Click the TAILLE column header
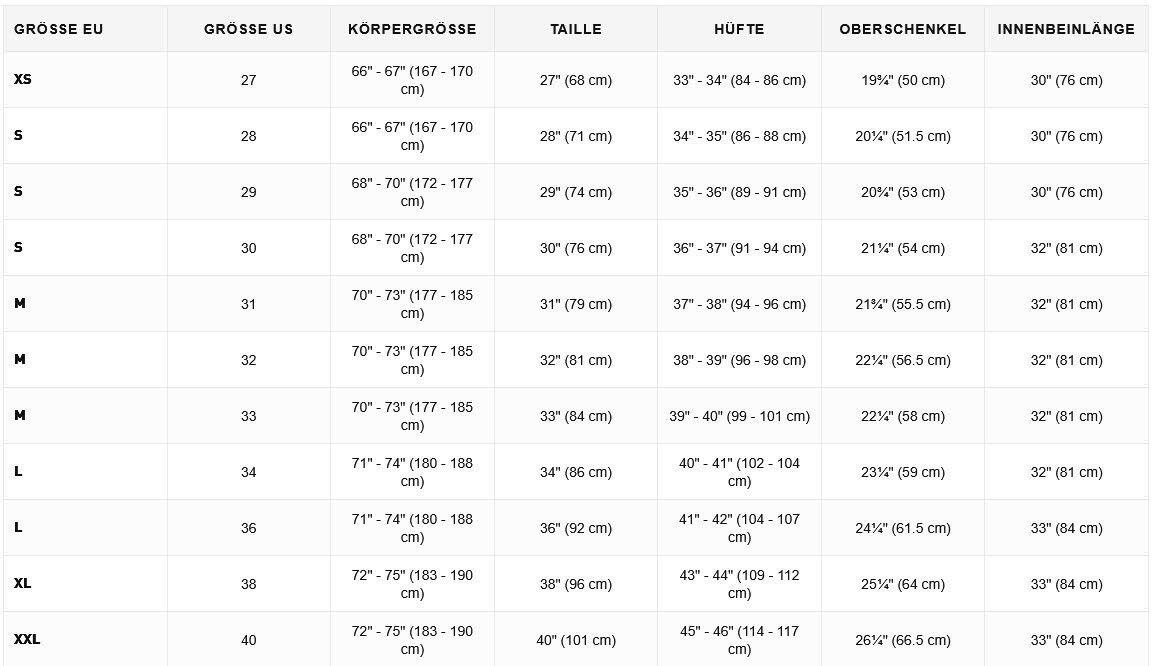 click(575, 30)
